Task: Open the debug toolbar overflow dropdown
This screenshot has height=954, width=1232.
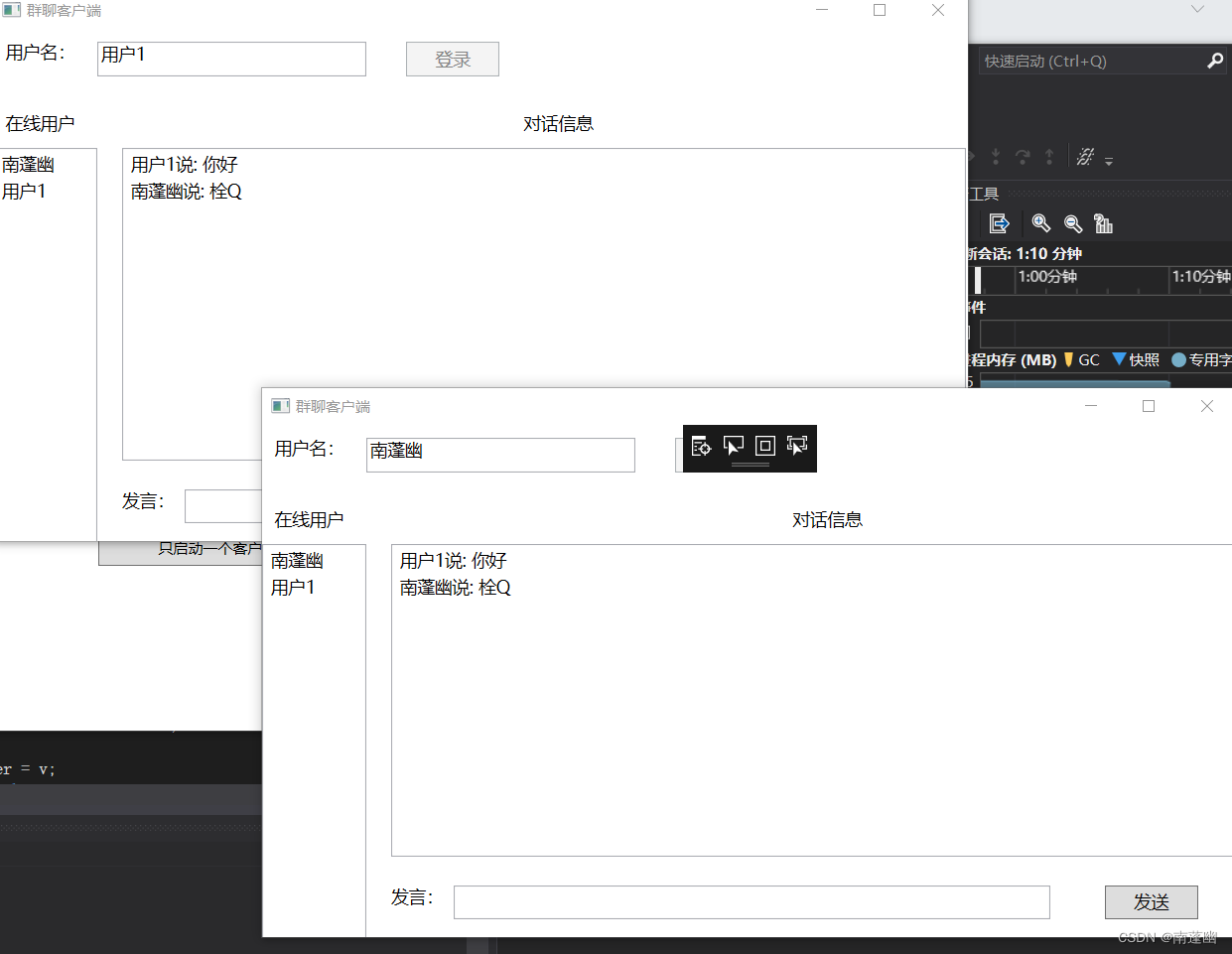Action: point(1109,160)
